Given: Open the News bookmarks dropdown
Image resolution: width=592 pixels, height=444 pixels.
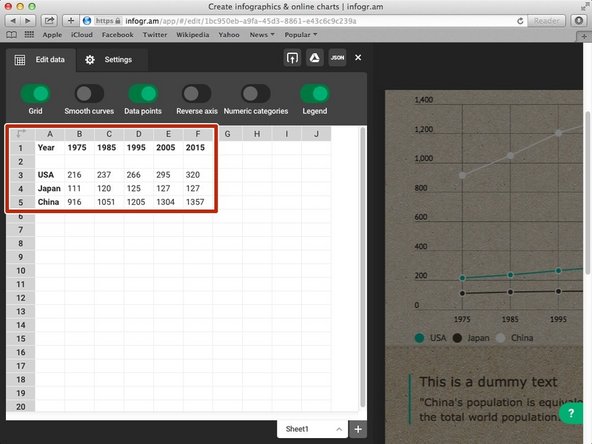Looking at the screenshot, I should click(x=262, y=35).
